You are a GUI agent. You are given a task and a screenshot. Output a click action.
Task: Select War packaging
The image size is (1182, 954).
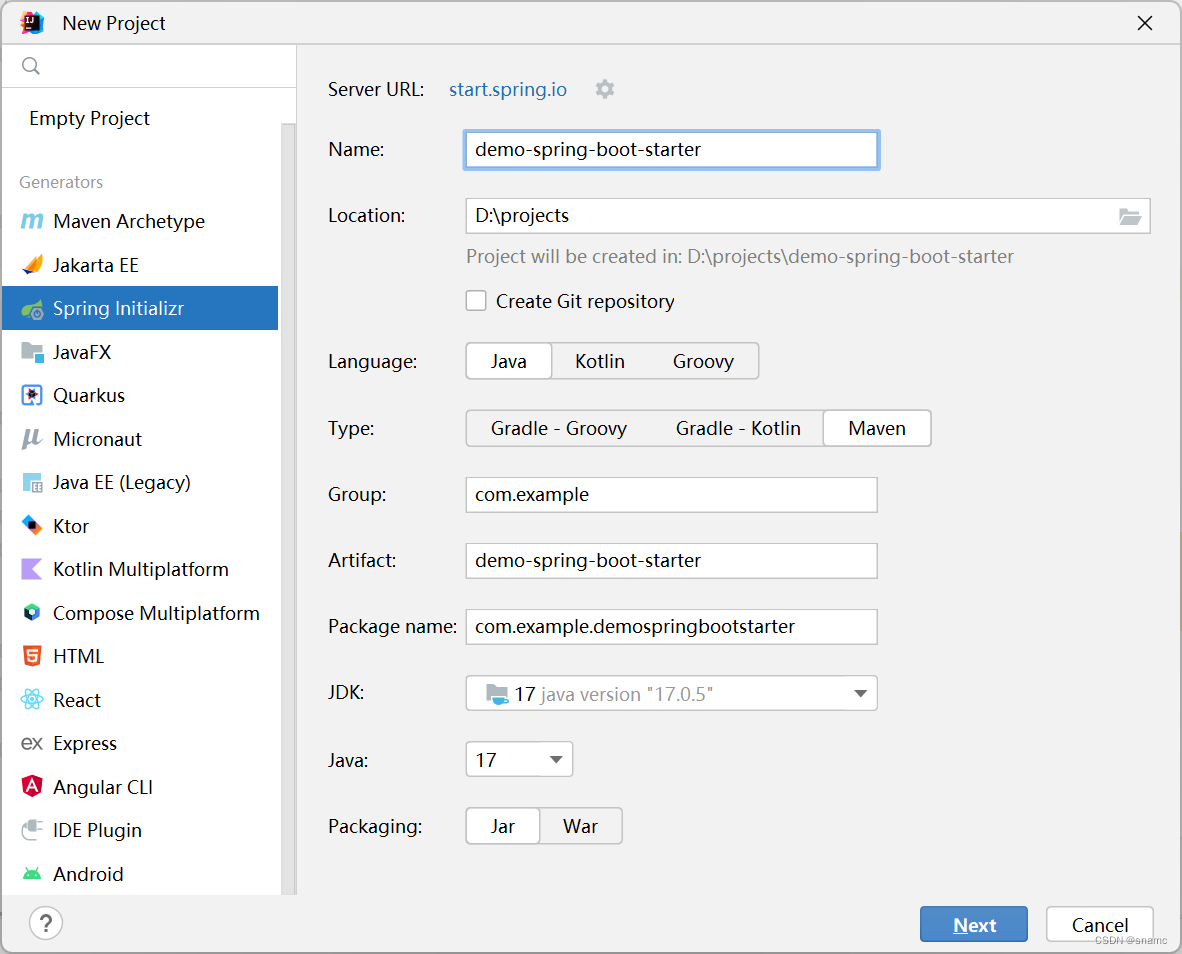point(580,826)
